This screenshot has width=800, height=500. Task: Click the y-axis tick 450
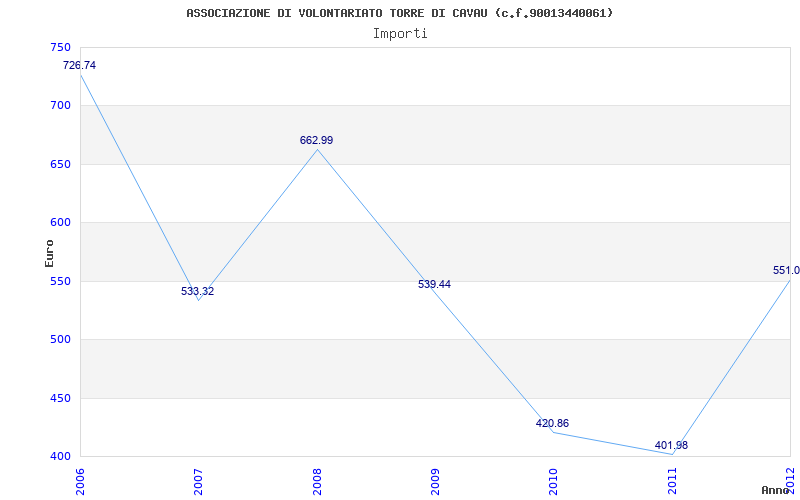(x=60, y=398)
